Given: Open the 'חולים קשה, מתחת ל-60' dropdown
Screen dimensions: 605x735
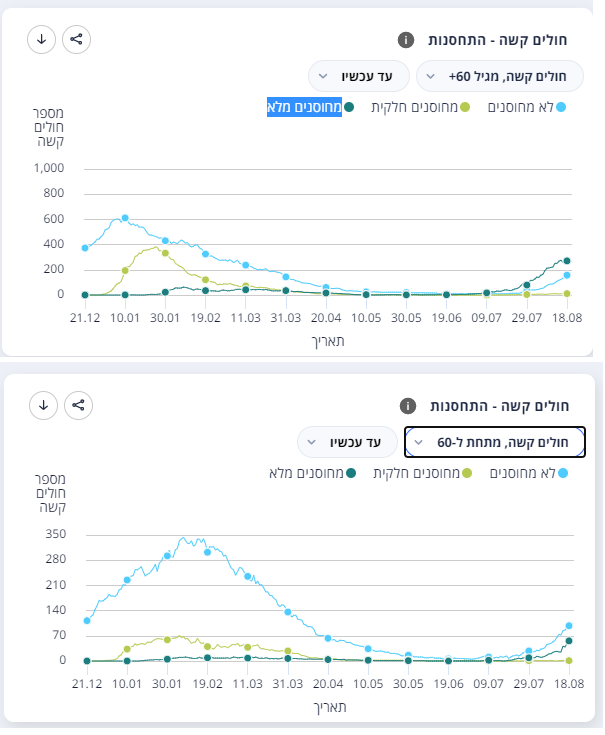Looking at the screenshot, I should coord(495,441).
